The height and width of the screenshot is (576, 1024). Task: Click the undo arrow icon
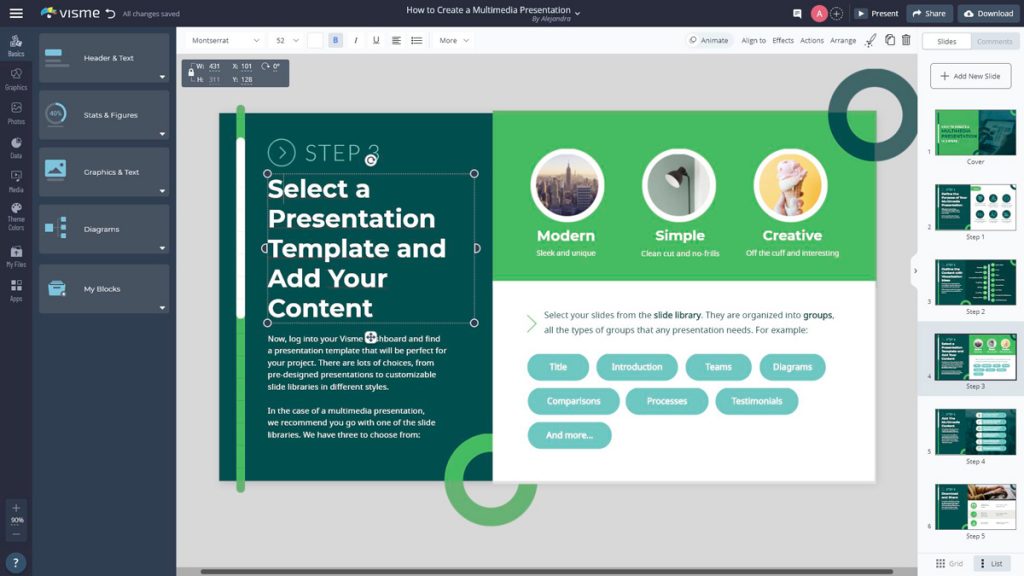[x=110, y=14]
